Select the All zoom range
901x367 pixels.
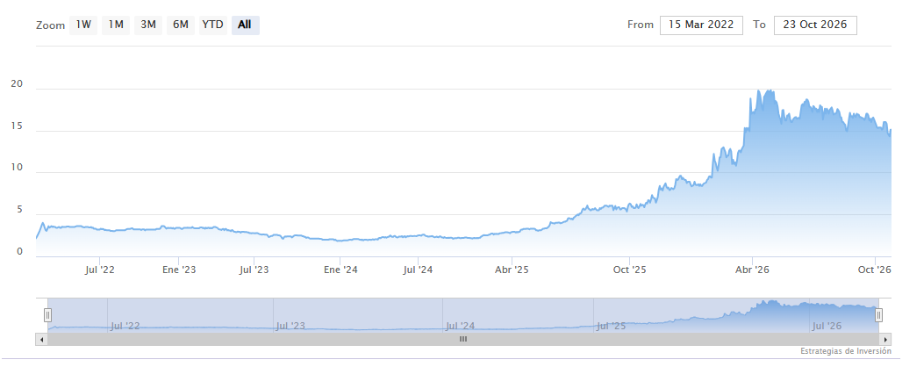pos(245,25)
